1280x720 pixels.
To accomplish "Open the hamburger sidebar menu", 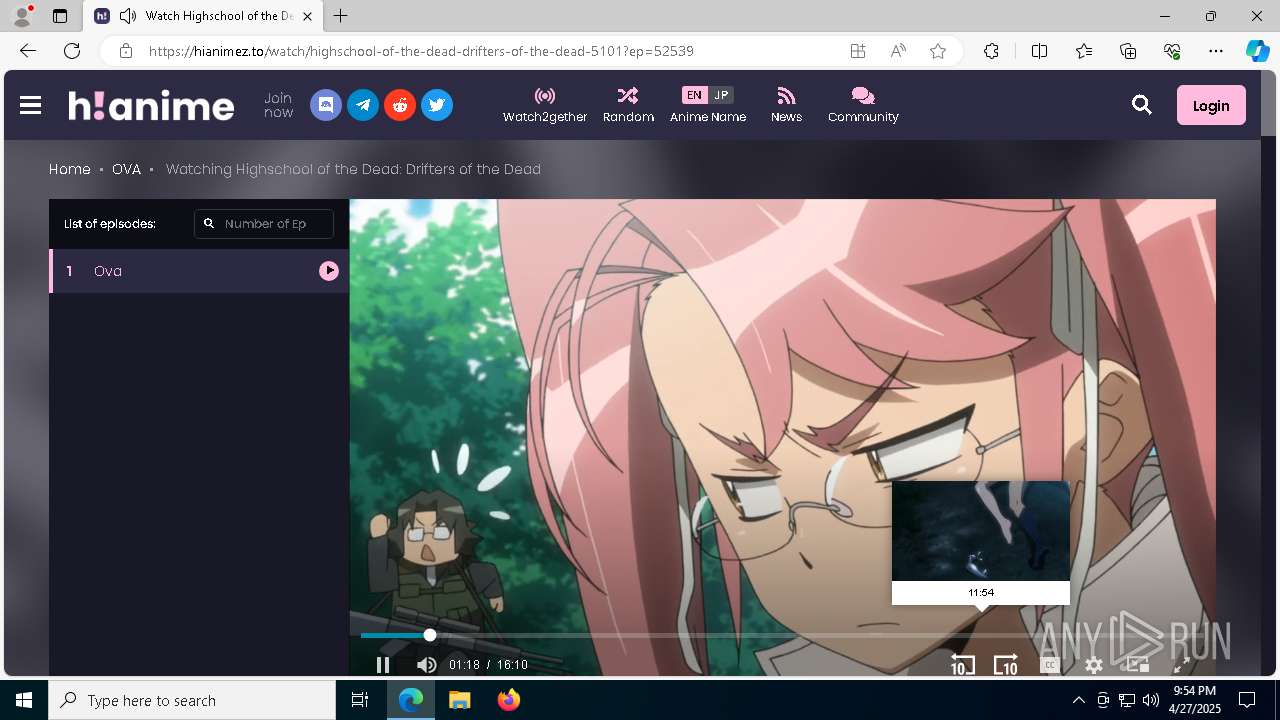I will coord(30,105).
